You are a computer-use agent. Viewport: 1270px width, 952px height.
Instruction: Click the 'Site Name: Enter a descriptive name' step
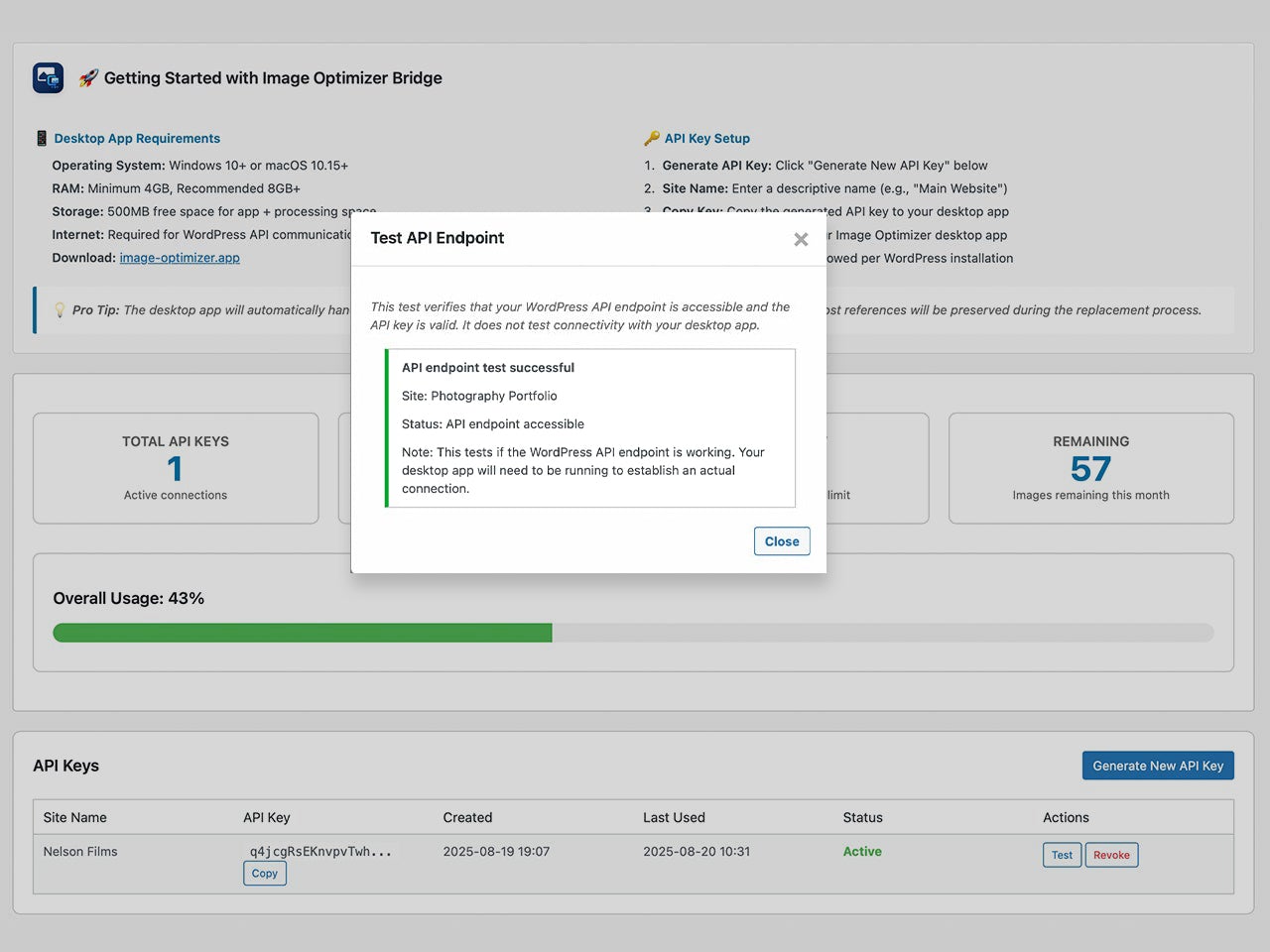835,188
